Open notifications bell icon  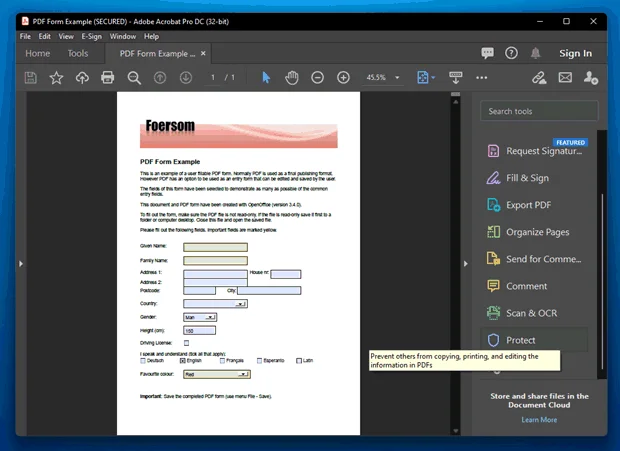coord(535,53)
